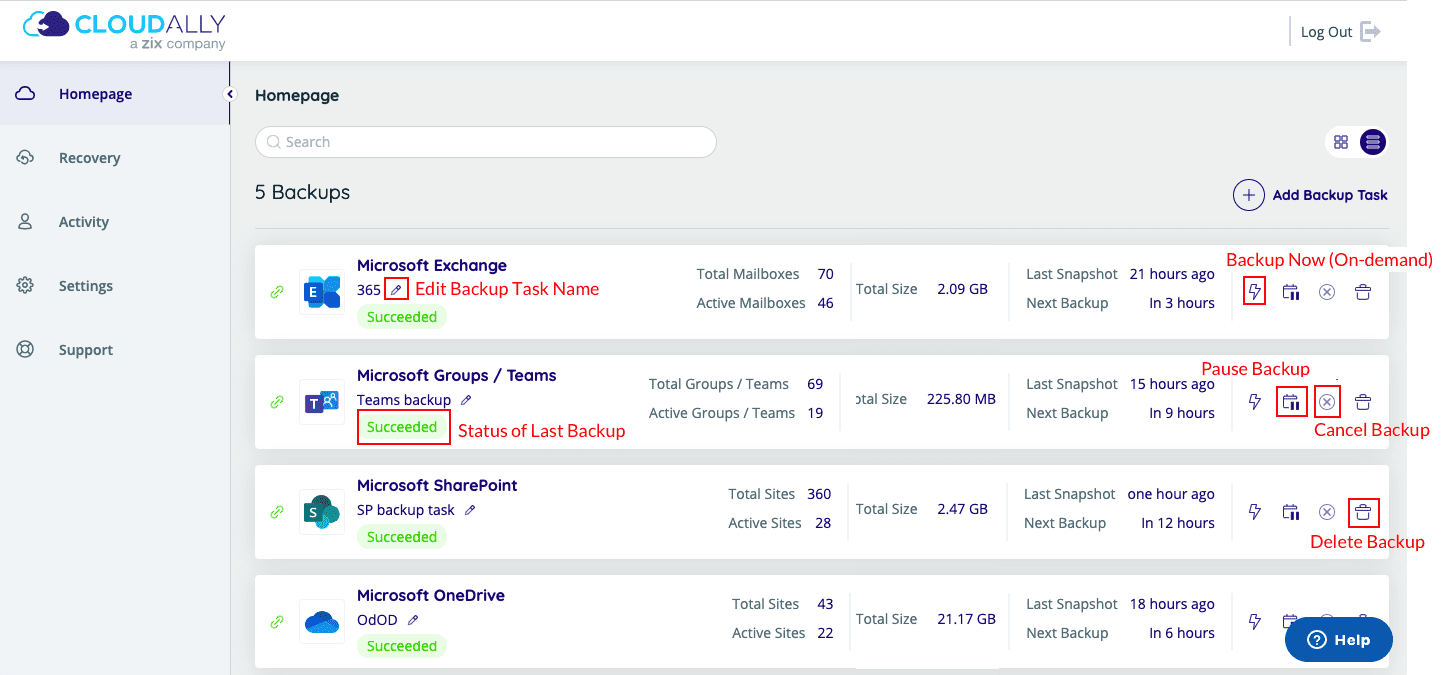1449x675 pixels.
Task: Click the one hour ago snapshot time
Action: pos(1171,494)
